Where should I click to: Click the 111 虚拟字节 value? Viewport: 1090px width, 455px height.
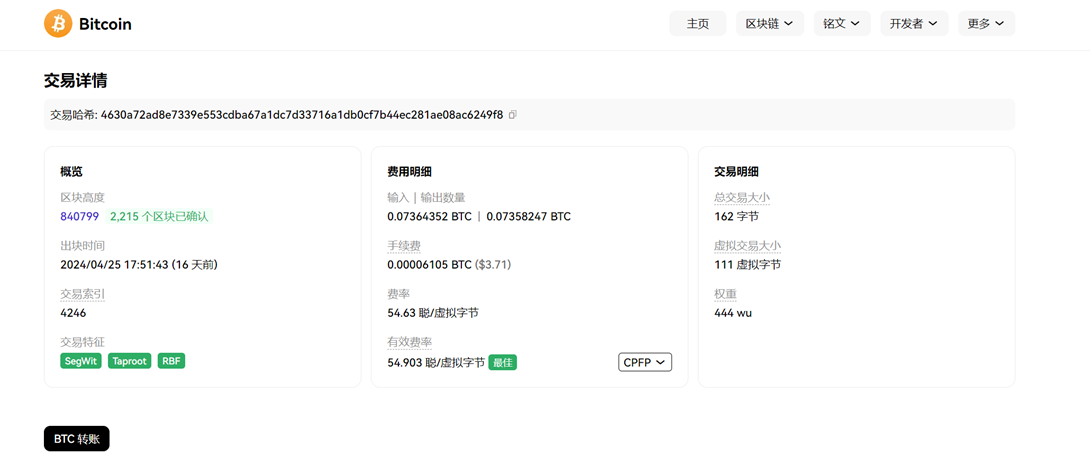(x=747, y=265)
